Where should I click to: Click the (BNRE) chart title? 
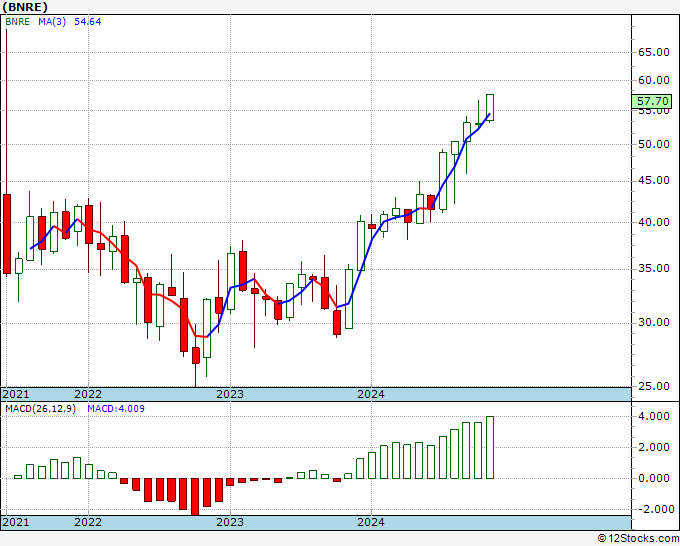pos(25,7)
